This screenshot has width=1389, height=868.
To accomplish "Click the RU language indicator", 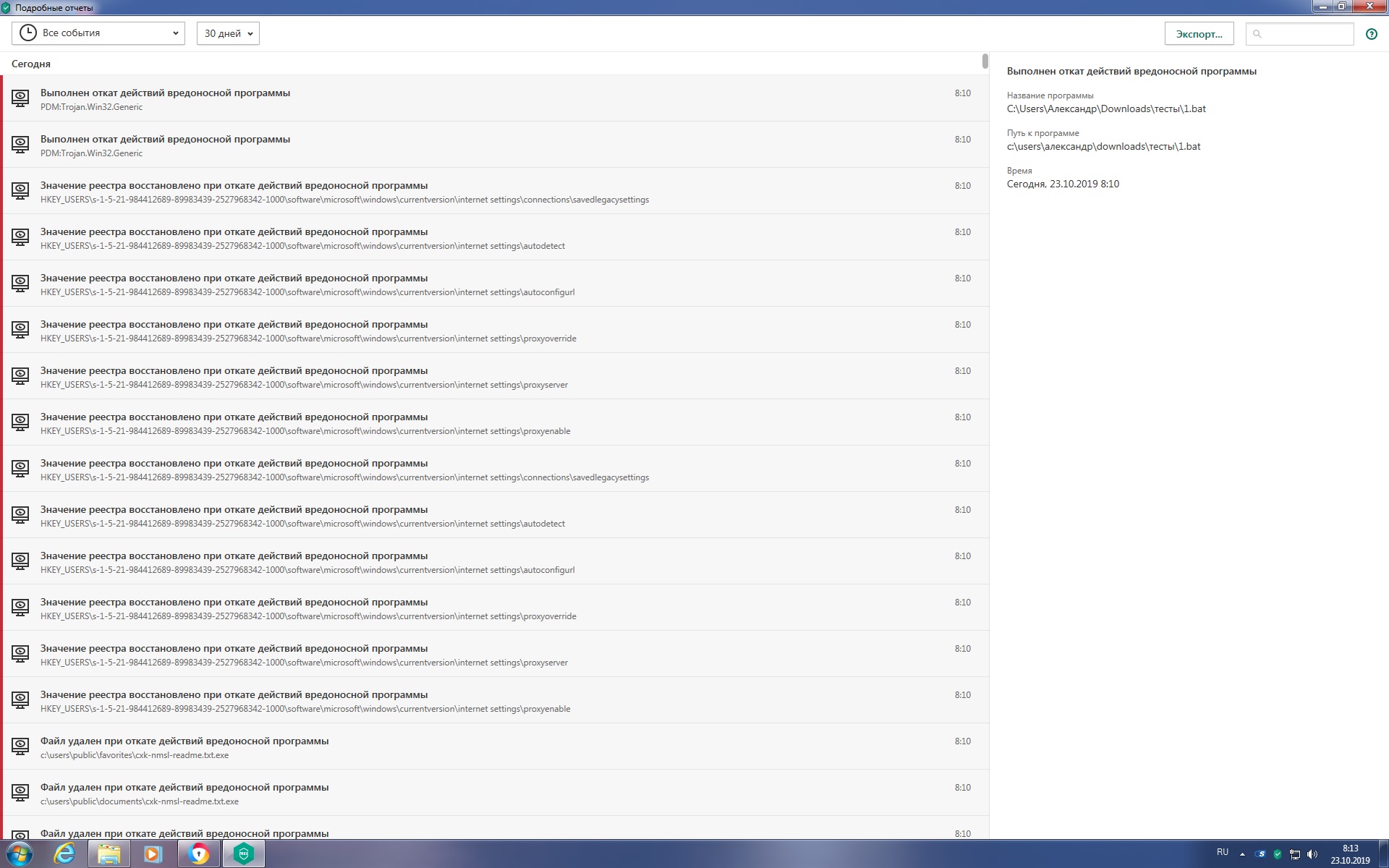I will [1223, 853].
